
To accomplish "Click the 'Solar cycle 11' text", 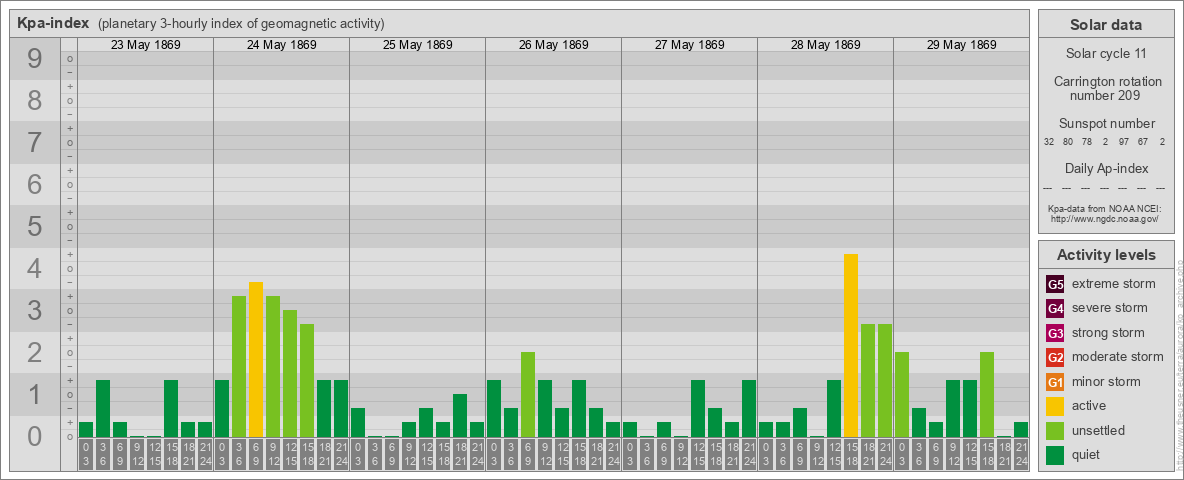I will 1106,54.
